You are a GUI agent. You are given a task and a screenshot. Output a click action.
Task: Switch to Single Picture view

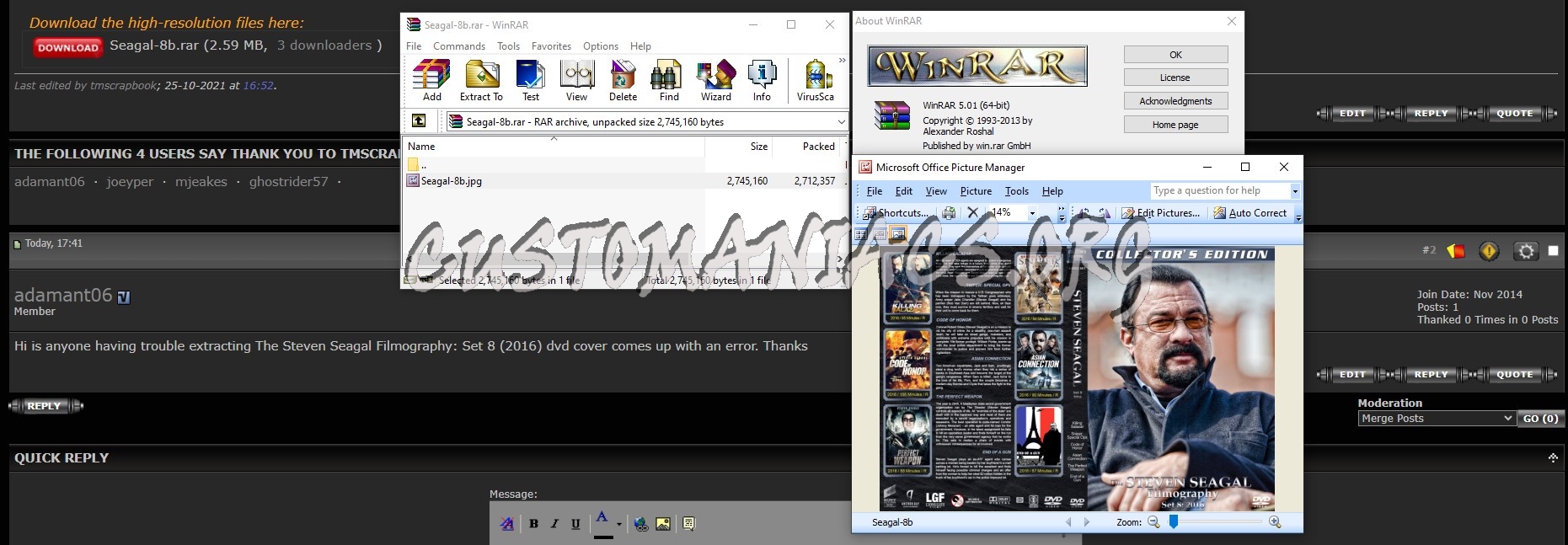[897, 234]
